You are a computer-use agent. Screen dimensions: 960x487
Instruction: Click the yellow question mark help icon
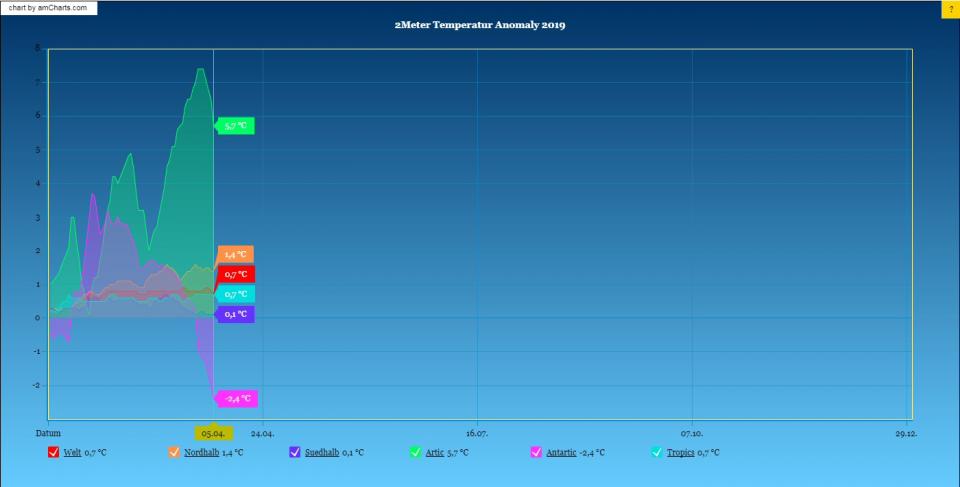pos(950,8)
